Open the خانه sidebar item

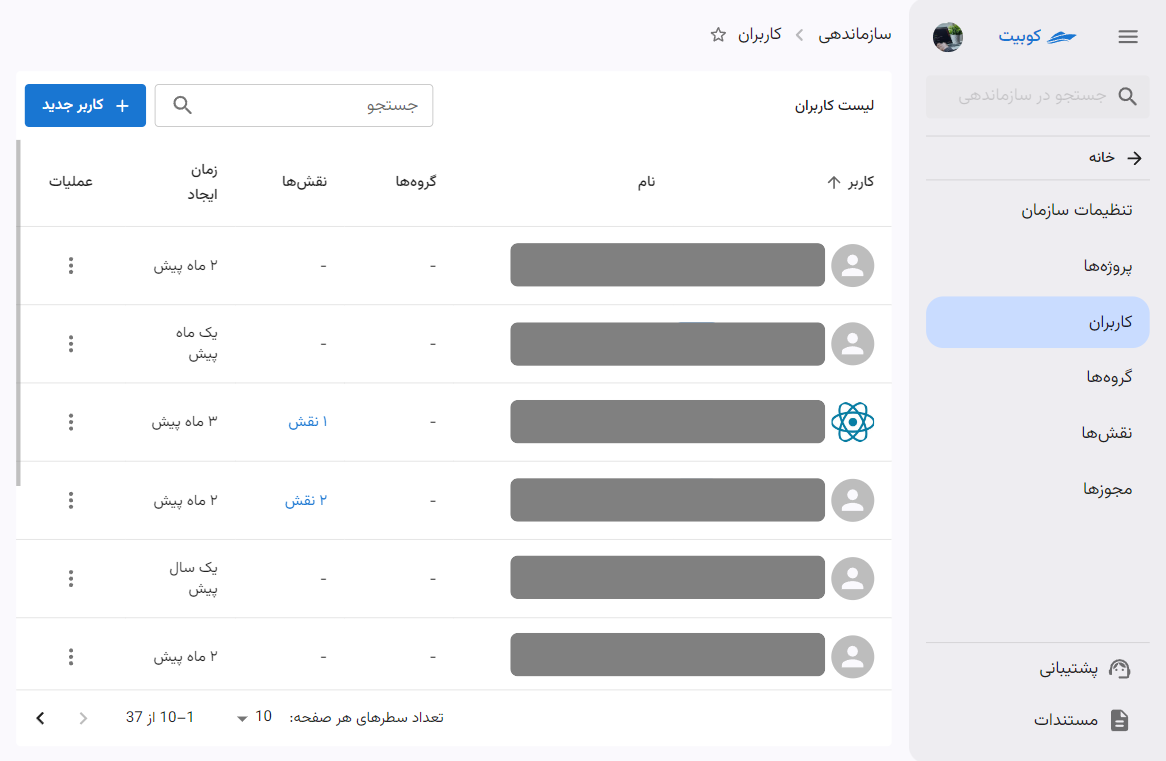(1037, 158)
